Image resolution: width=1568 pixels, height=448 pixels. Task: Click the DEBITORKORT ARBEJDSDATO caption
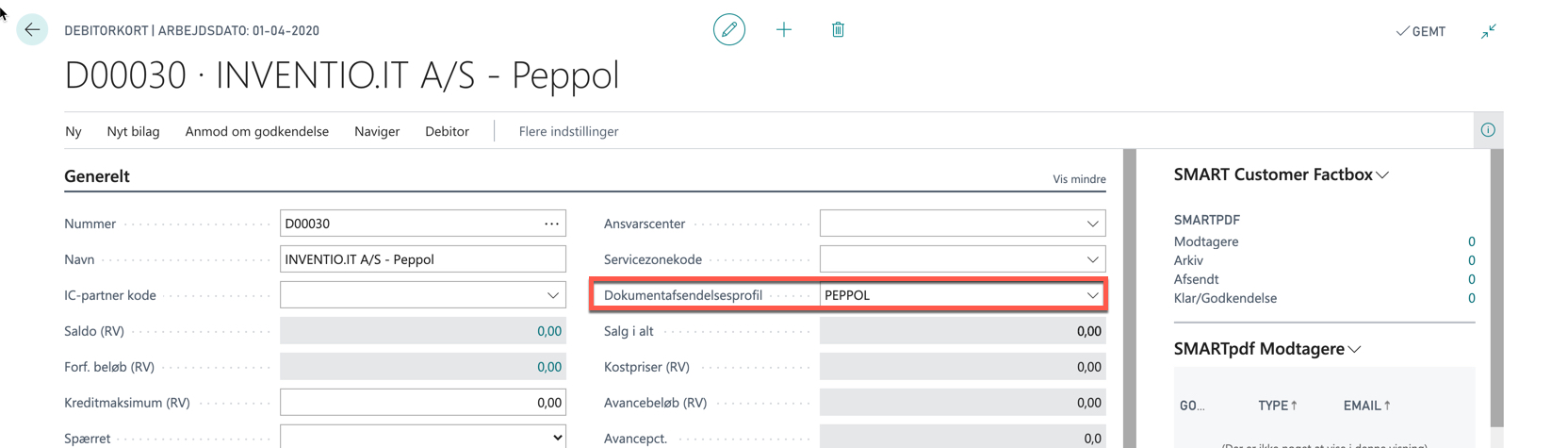point(191,30)
